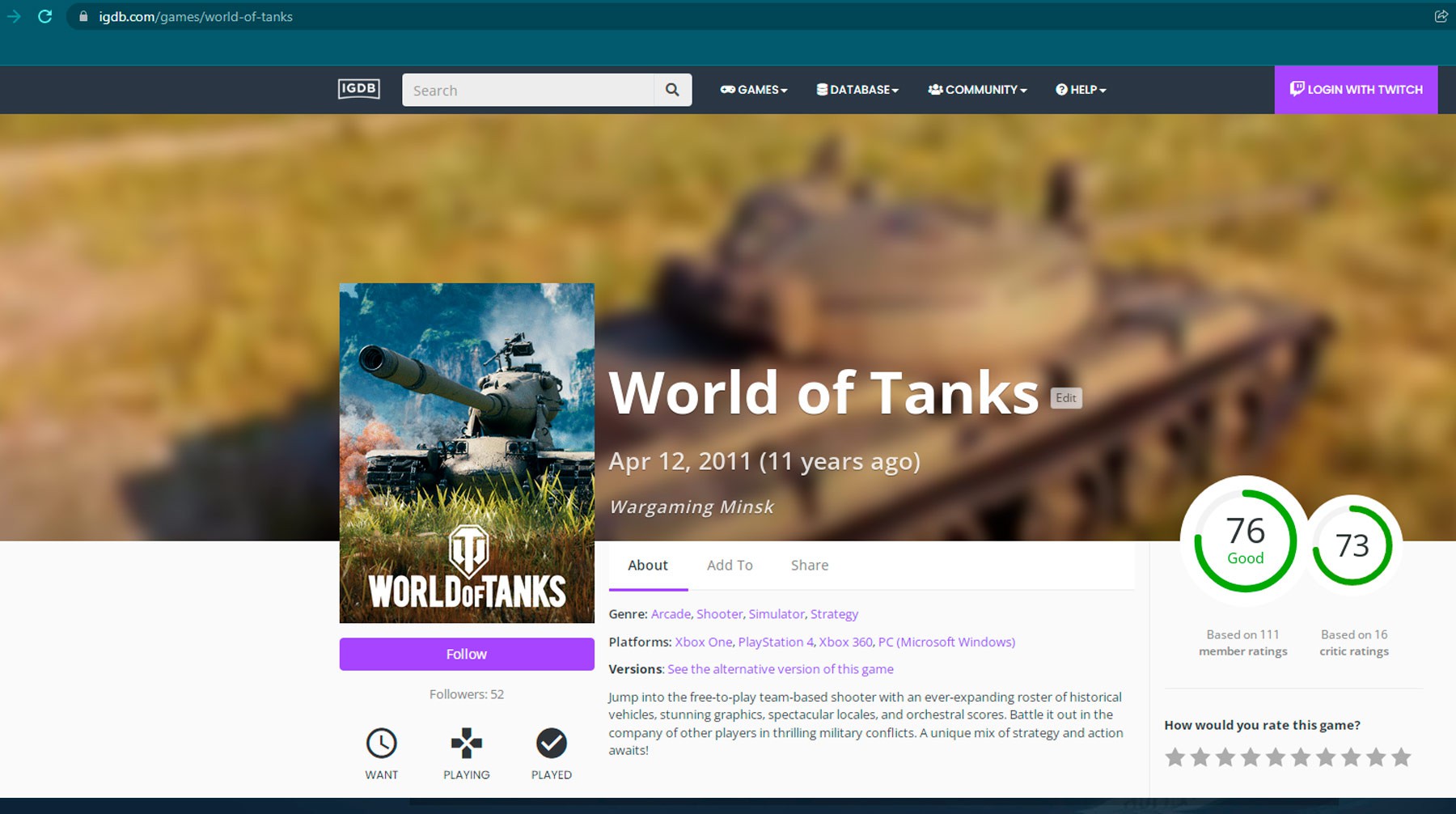Click the address bar lock icon
Image resolution: width=1456 pixels, height=814 pixels.
point(83,16)
